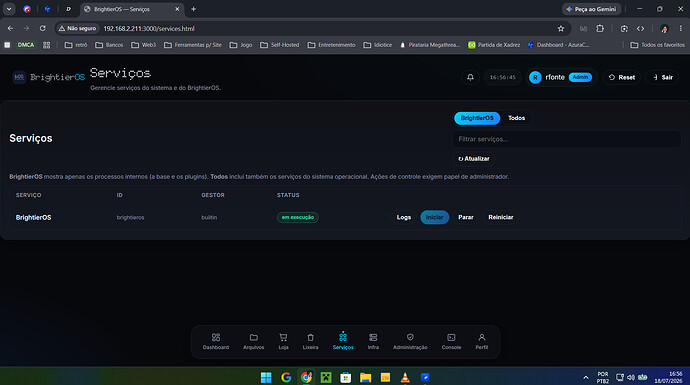Open VLC from taskbar
The height and width of the screenshot is (385, 690).
click(405, 378)
